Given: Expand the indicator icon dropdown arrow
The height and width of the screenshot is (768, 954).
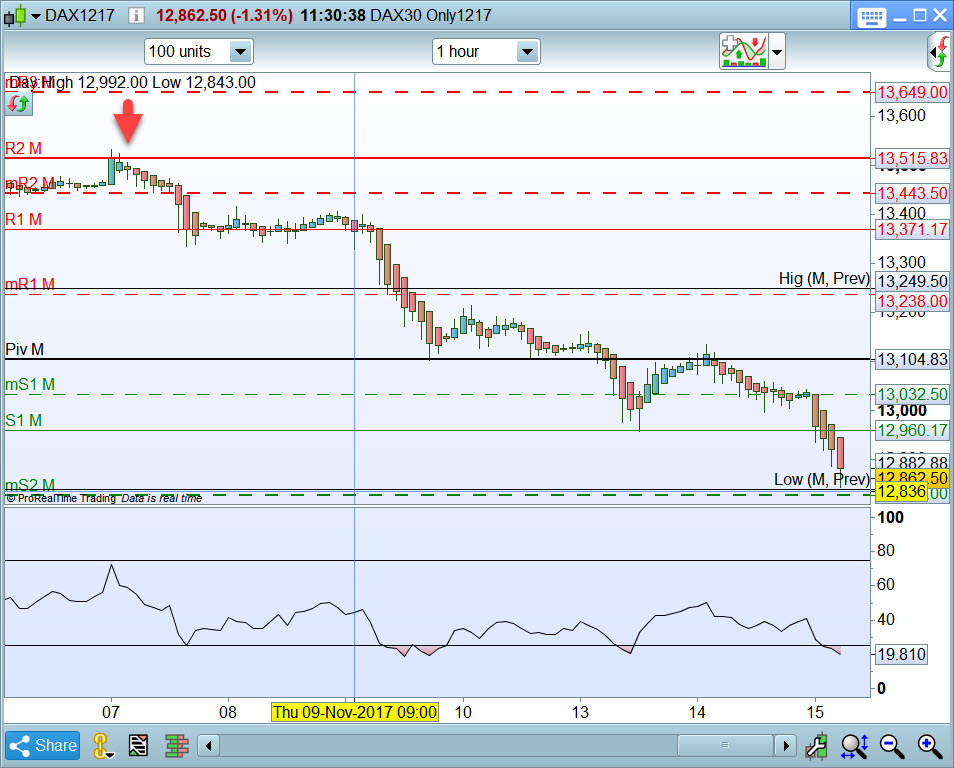Looking at the screenshot, I should tap(777, 52).
